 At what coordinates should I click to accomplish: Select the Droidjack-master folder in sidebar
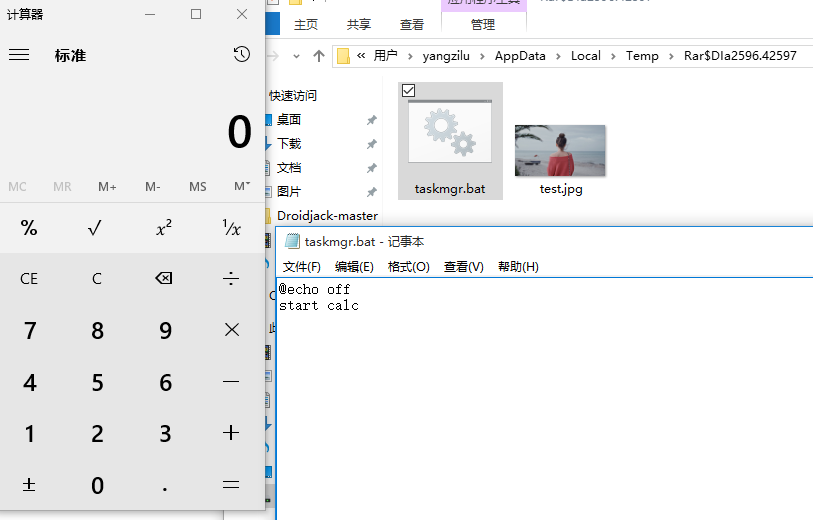pos(327,216)
